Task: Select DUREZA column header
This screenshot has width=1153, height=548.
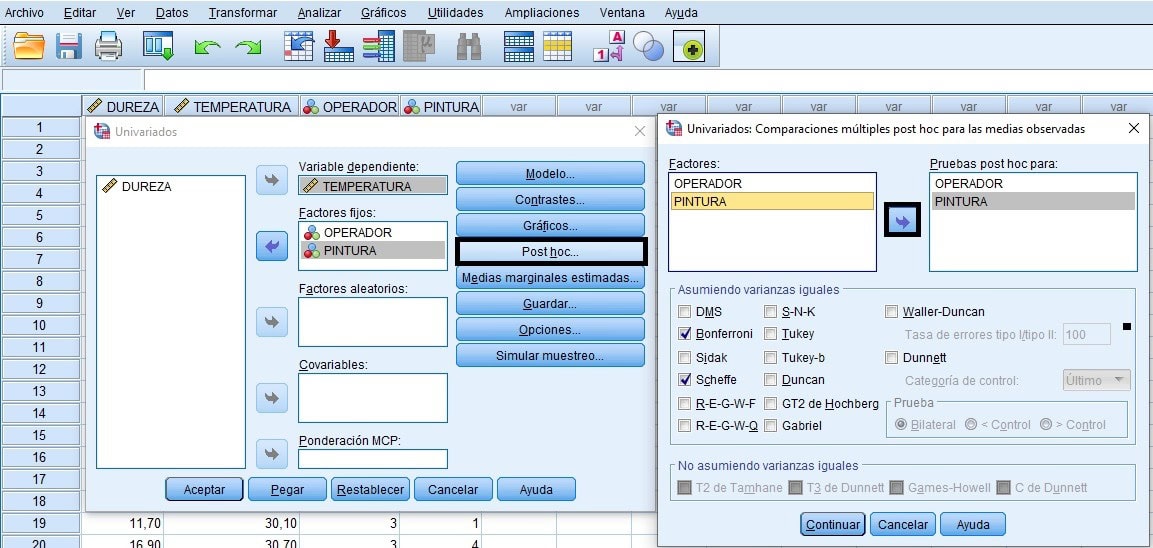Action: coord(123,107)
